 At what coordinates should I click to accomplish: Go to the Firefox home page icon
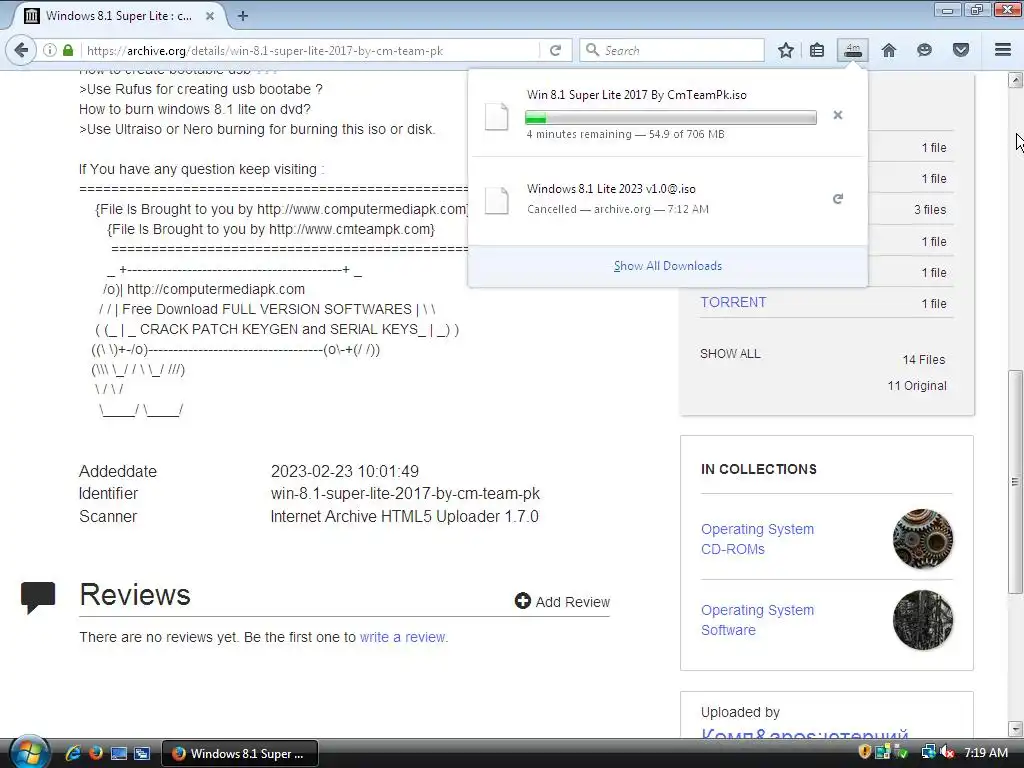[x=889, y=50]
